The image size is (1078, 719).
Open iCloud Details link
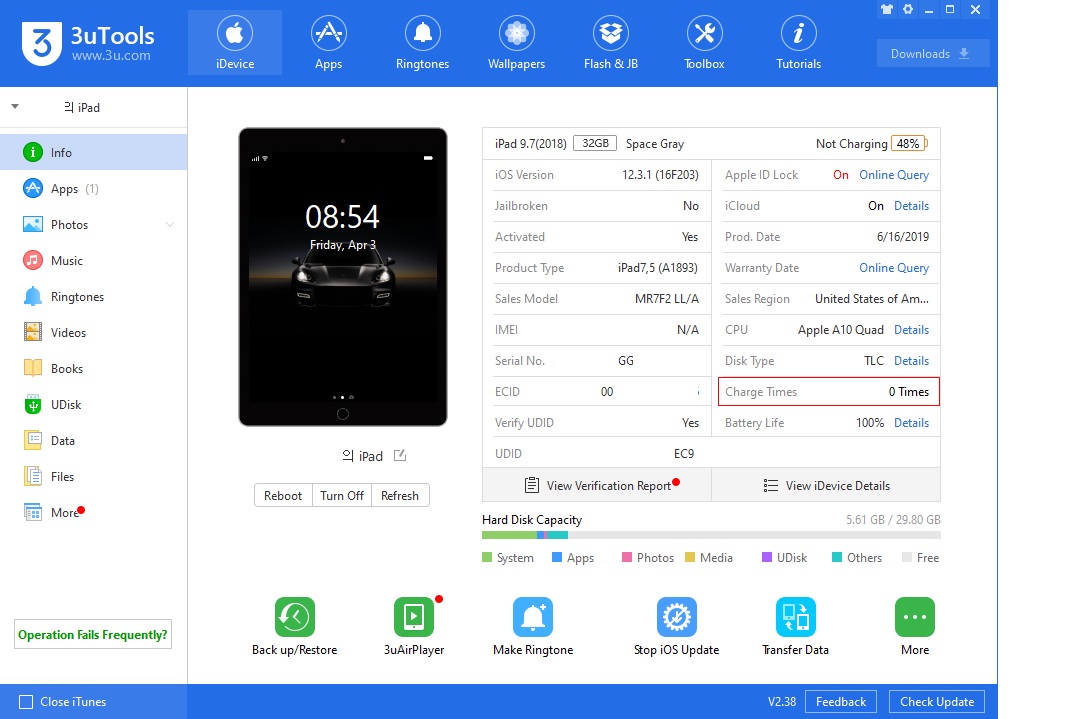pos(911,206)
